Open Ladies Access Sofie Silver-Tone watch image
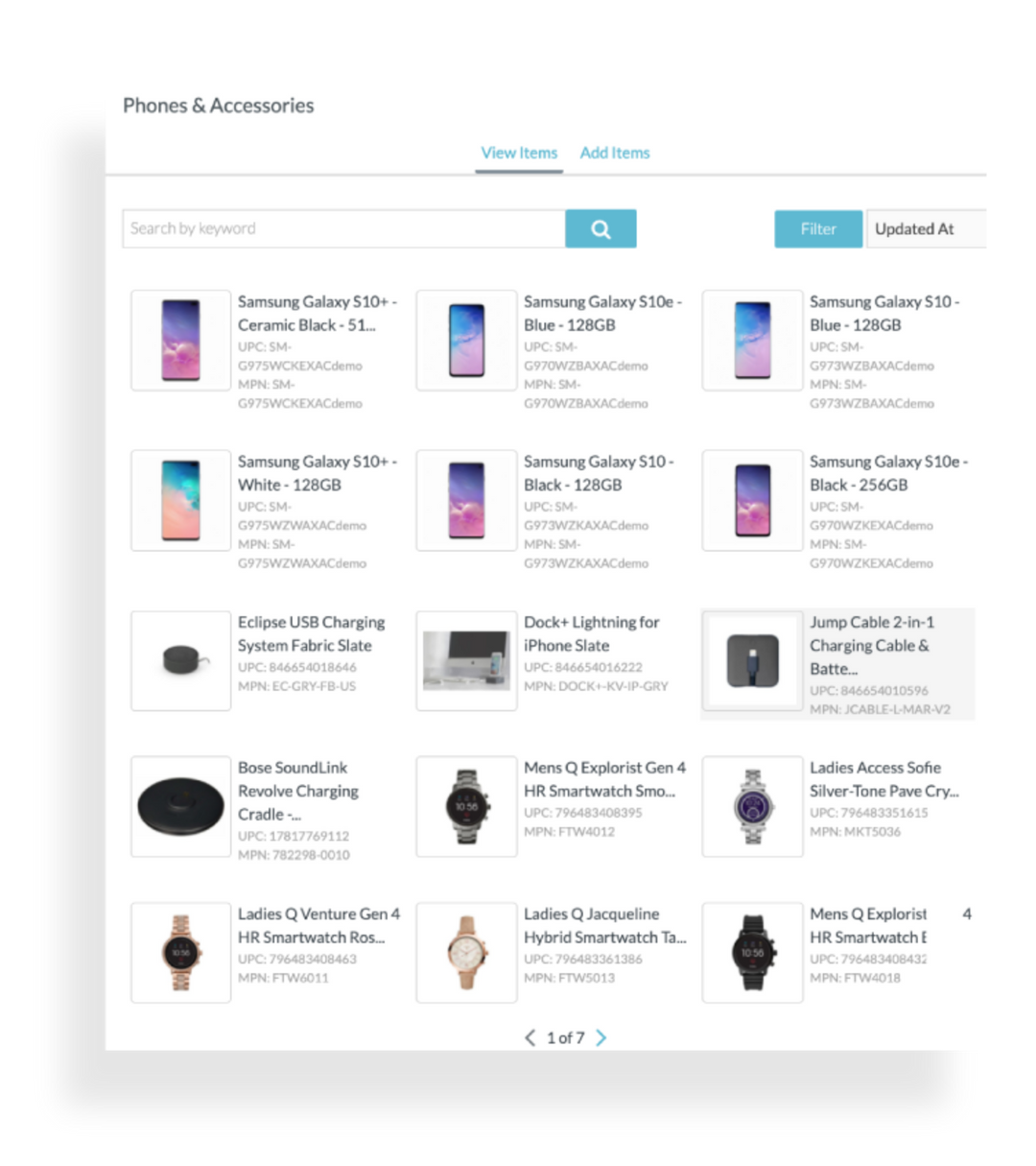Viewport: 1036px width, 1166px height. [x=752, y=806]
